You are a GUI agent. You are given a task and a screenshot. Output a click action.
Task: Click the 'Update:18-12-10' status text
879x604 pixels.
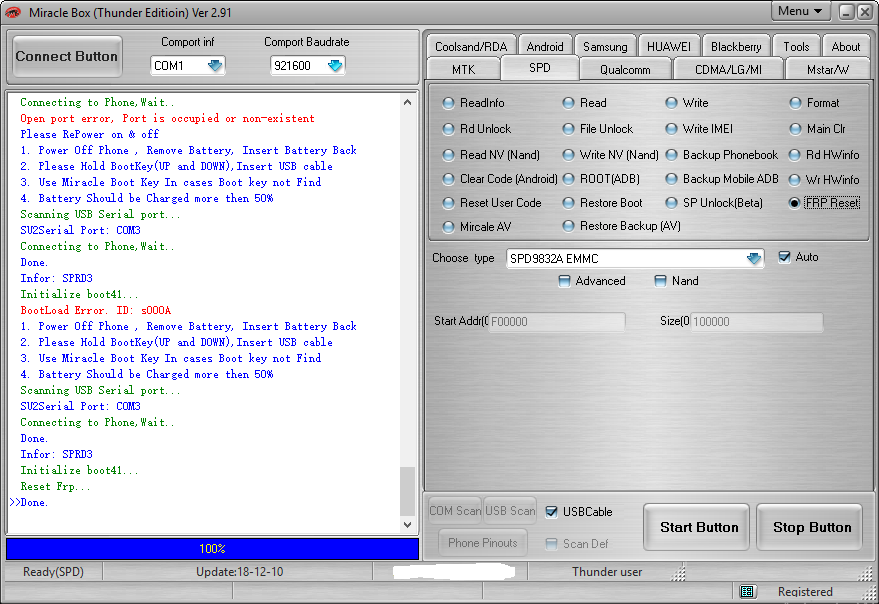tap(239, 571)
